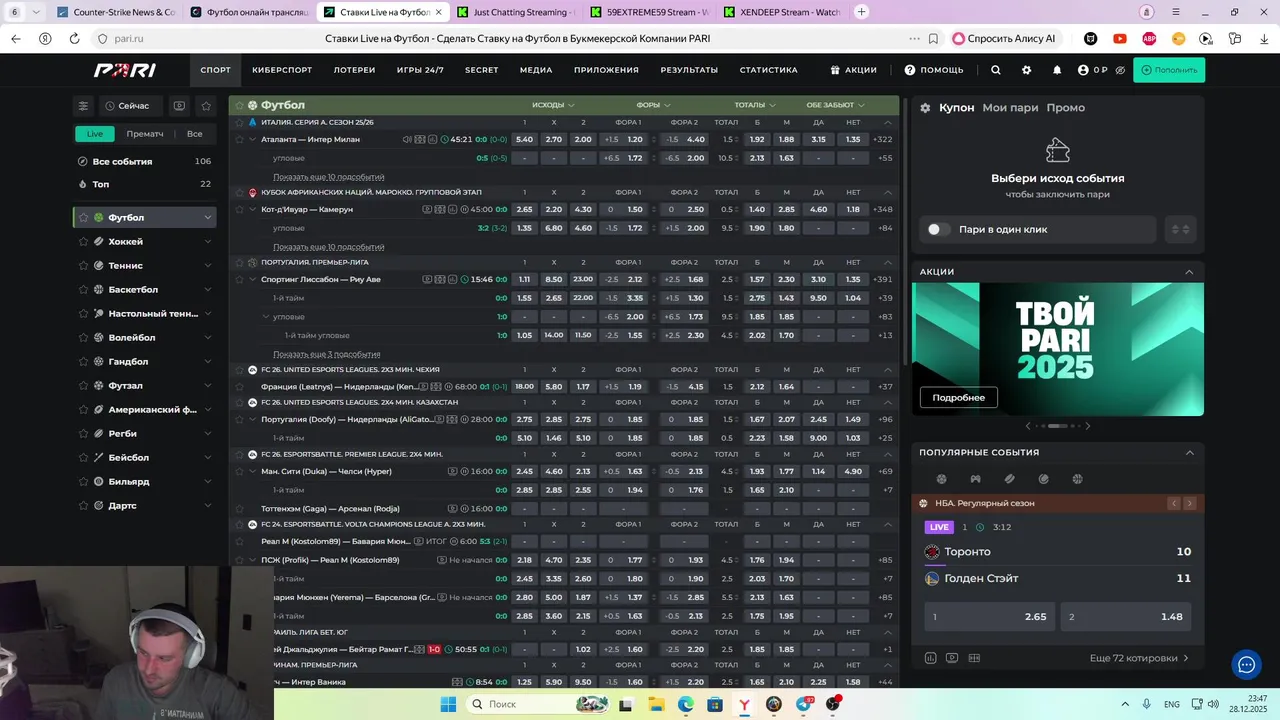Show next promo banner arrow
Image resolution: width=1280 pixels, height=720 pixels.
click(1088, 426)
